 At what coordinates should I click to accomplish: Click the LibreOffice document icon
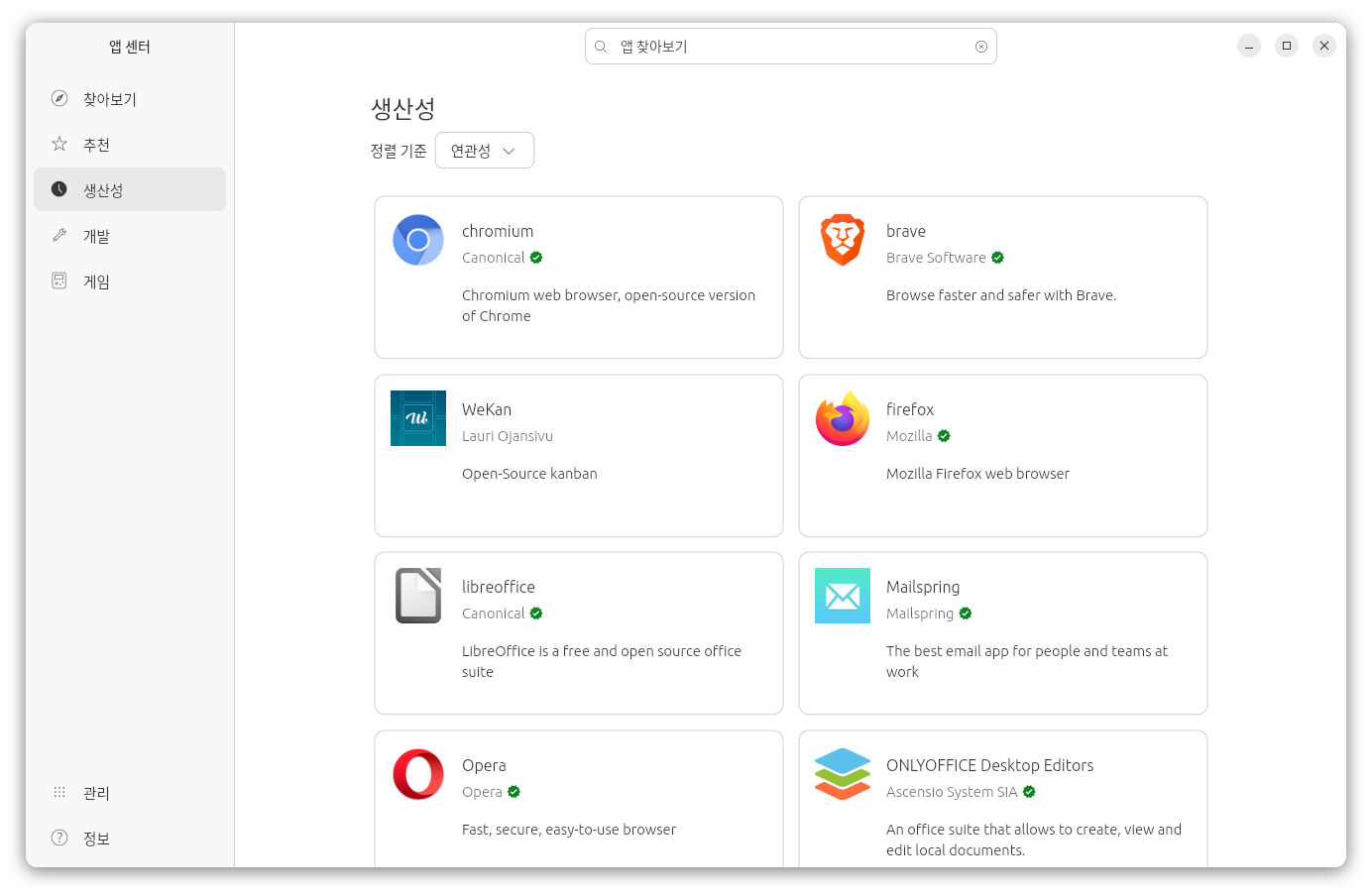418,596
